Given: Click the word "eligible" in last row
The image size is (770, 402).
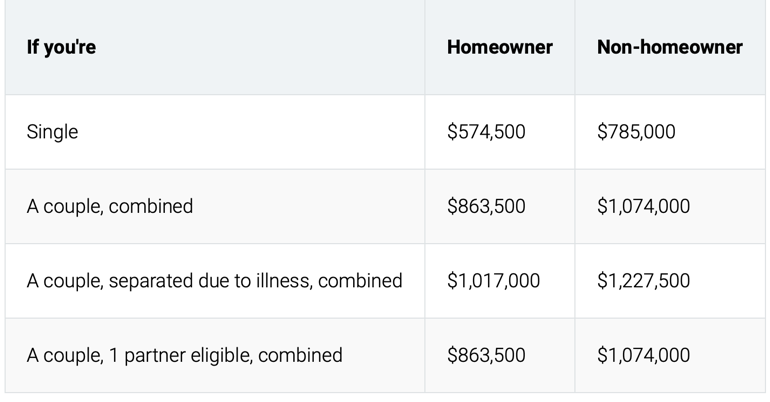Looking at the screenshot, I should tap(221, 356).
